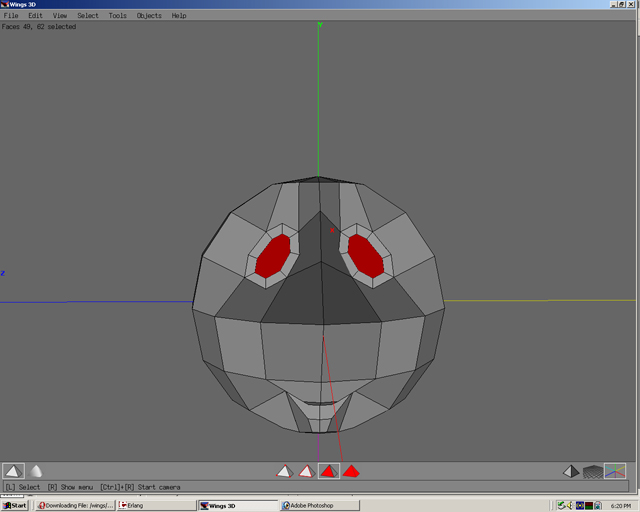Click the left red eye face
The height and width of the screenshot is (512, 640).
click(x=273, y=256)
